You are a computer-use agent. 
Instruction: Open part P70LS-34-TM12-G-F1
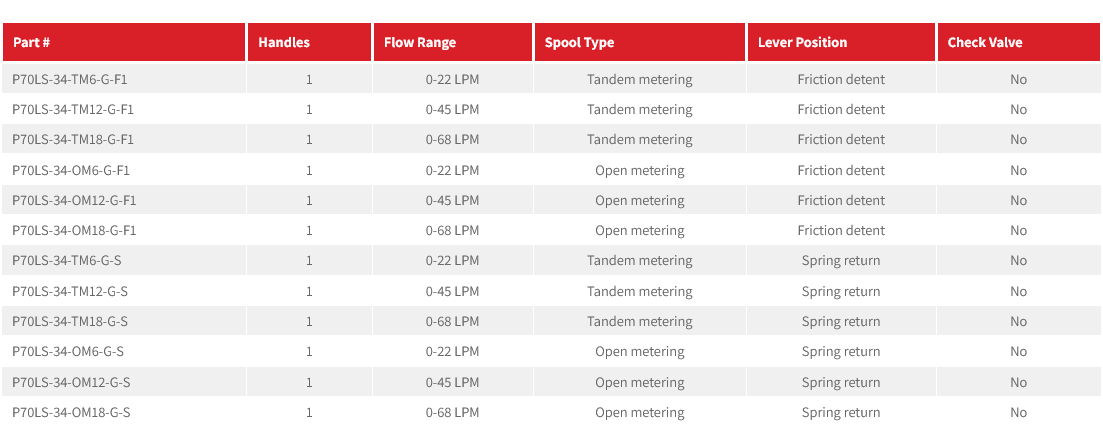coord(73,109)
